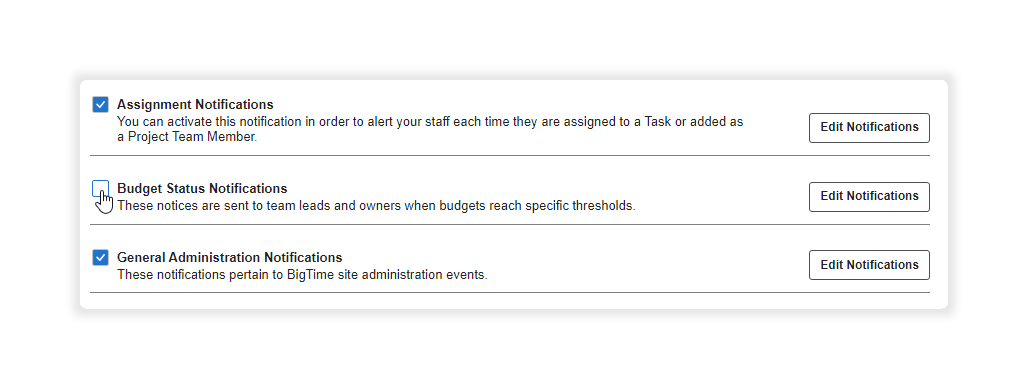Click the text line 'a Project Team Member.'

(x=187, y=137)
